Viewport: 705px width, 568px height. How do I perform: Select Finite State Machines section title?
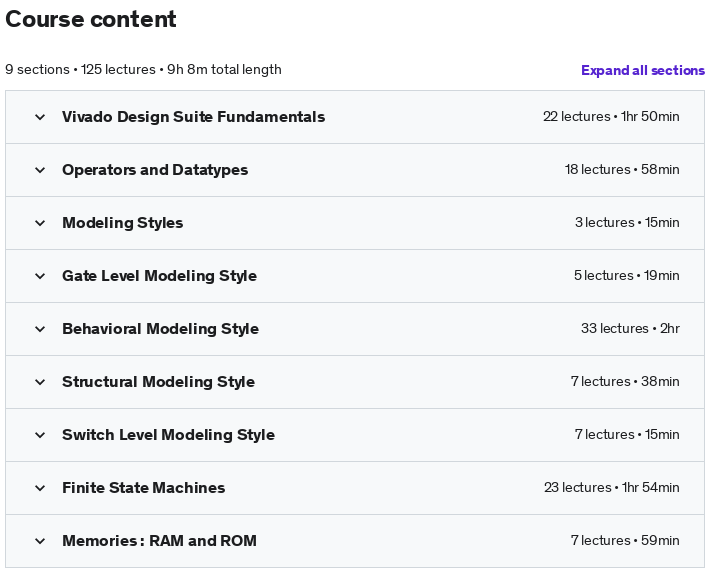tap(143, 488)
